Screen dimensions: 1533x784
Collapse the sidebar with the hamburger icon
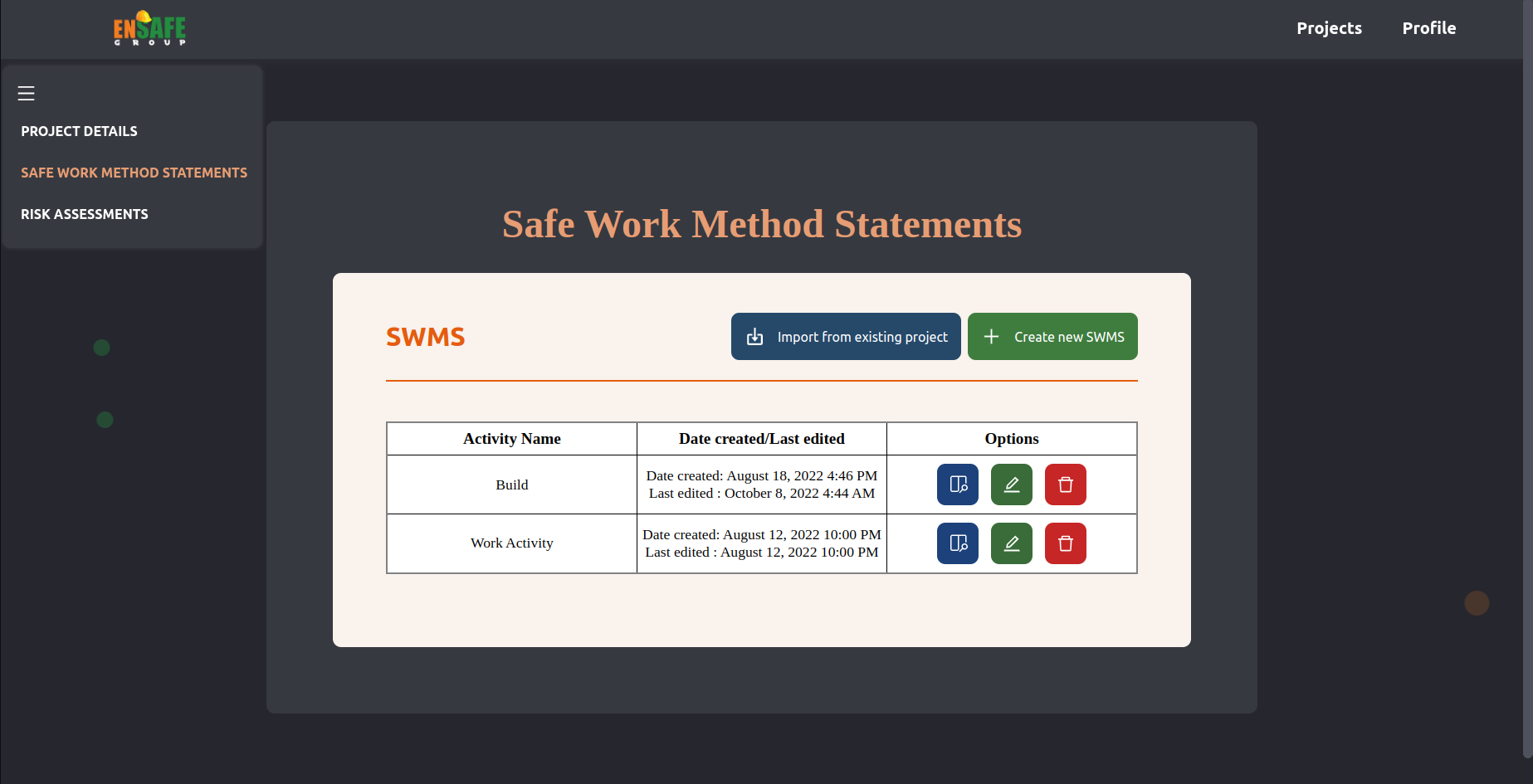[27, 94]
